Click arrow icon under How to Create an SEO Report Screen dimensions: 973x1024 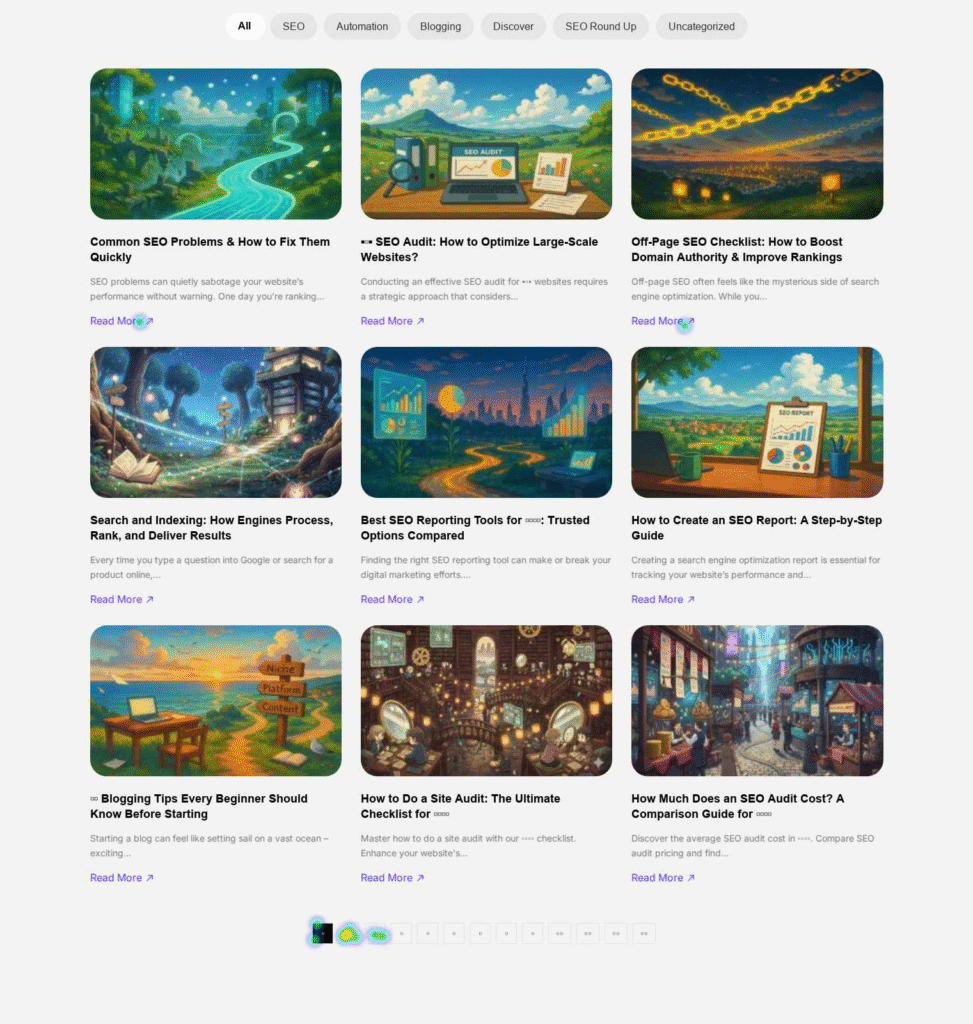[691, 600]
